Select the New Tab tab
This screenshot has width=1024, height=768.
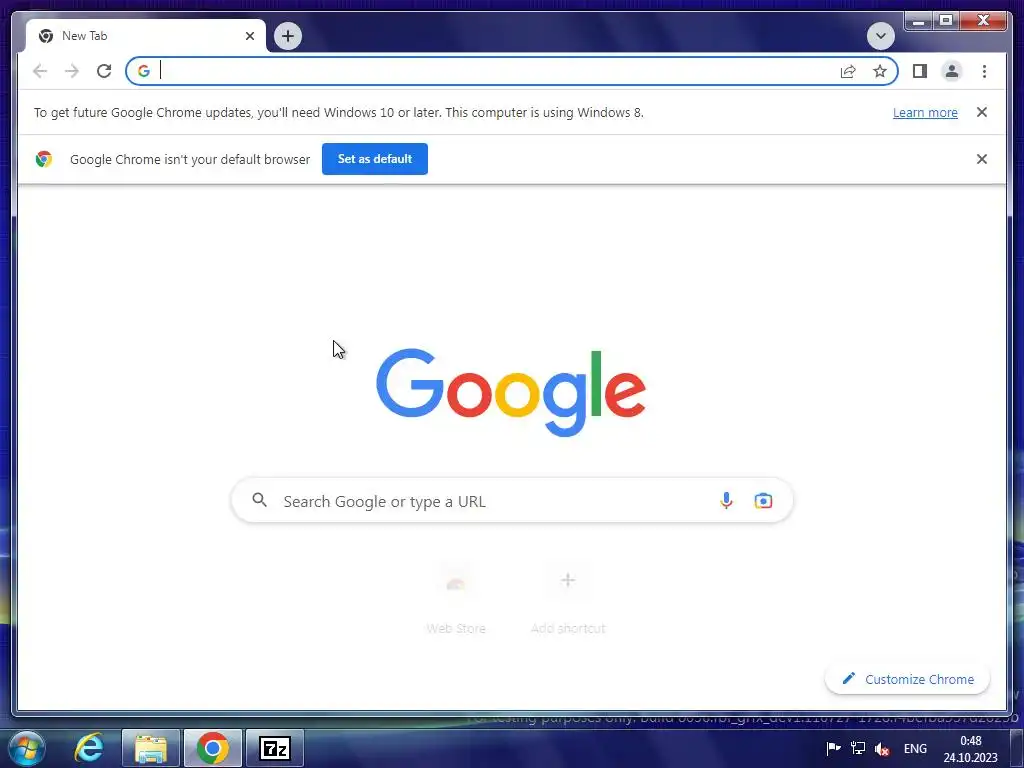click(145, 36)
